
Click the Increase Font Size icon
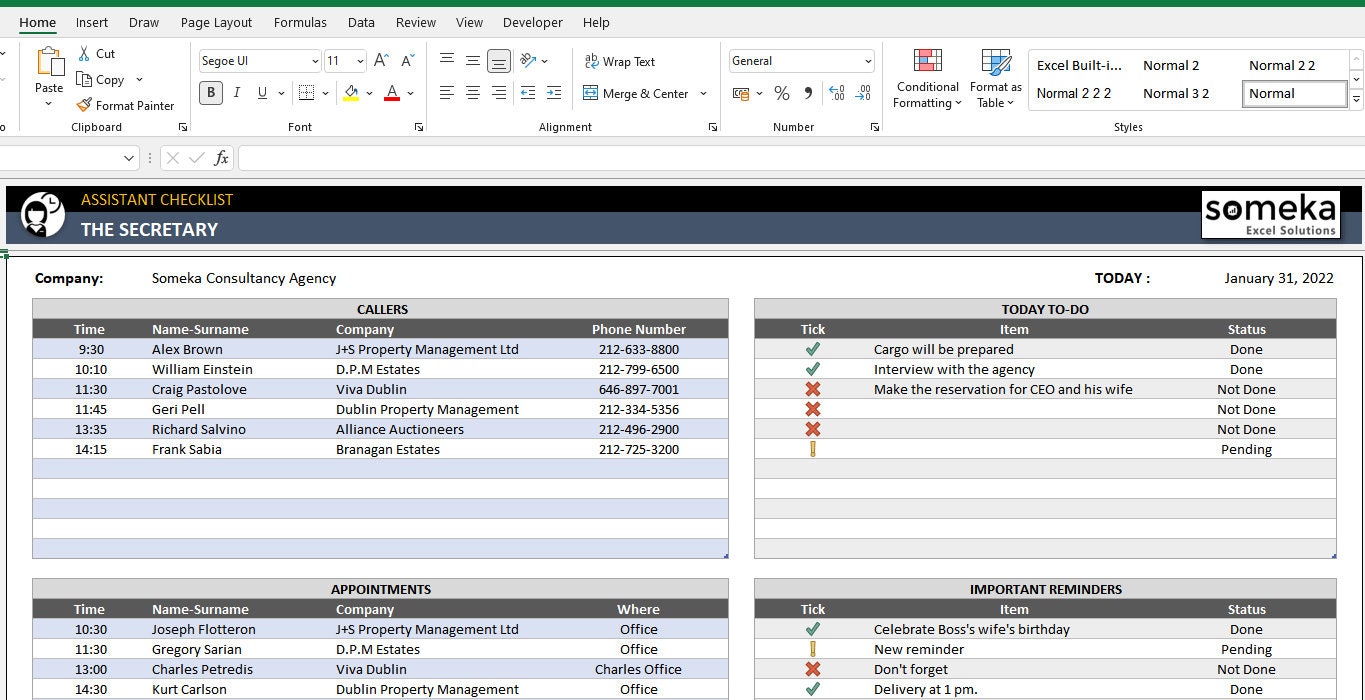pyautogui.click(x=381, y=61)
